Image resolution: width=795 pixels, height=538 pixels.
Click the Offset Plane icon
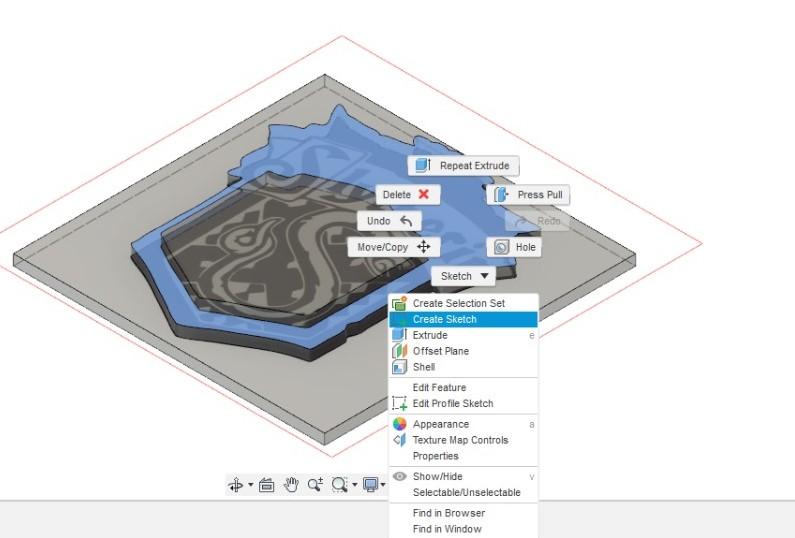400,351
